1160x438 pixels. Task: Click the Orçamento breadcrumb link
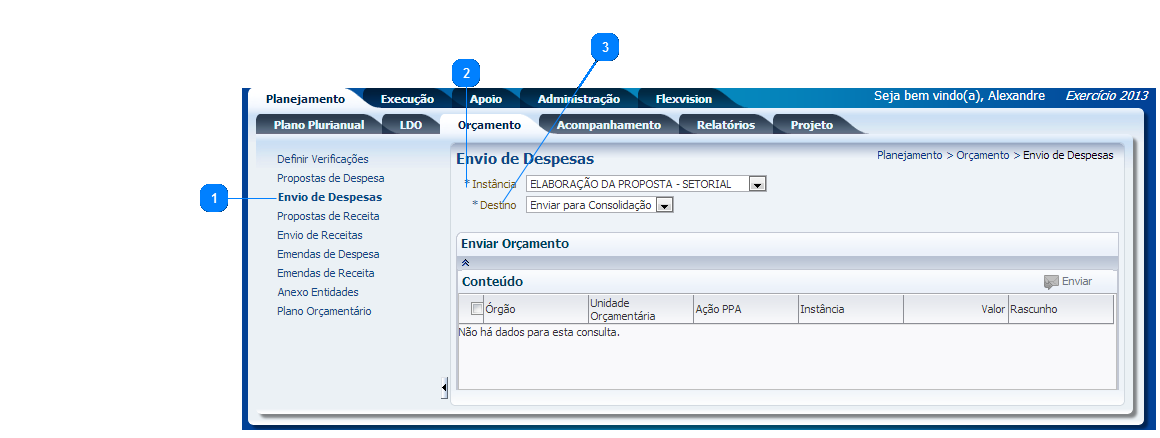pos(982,156)
